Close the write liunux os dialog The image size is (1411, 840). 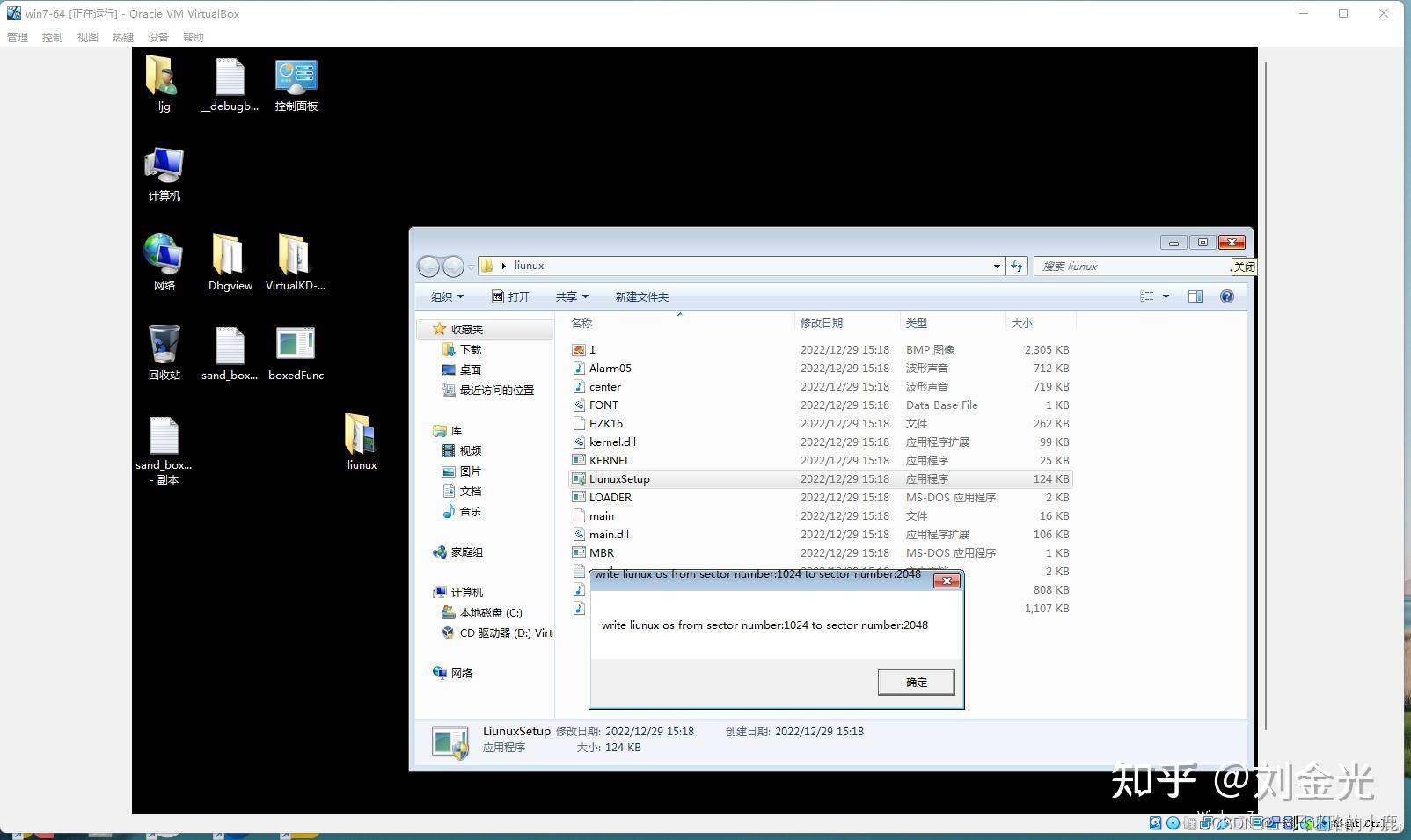pos(947,581)
